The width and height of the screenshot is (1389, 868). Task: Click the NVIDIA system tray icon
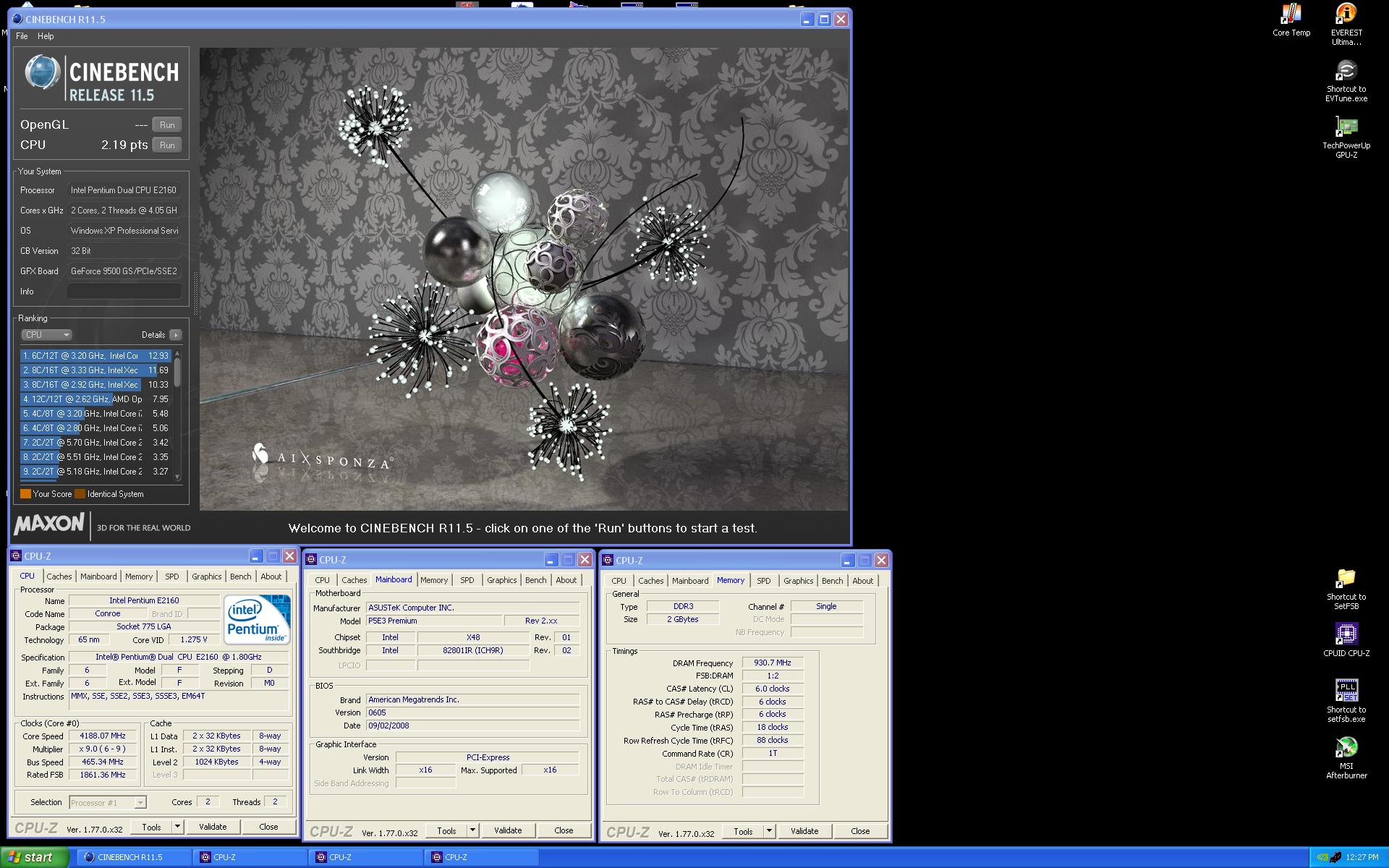coord(1322,857)
